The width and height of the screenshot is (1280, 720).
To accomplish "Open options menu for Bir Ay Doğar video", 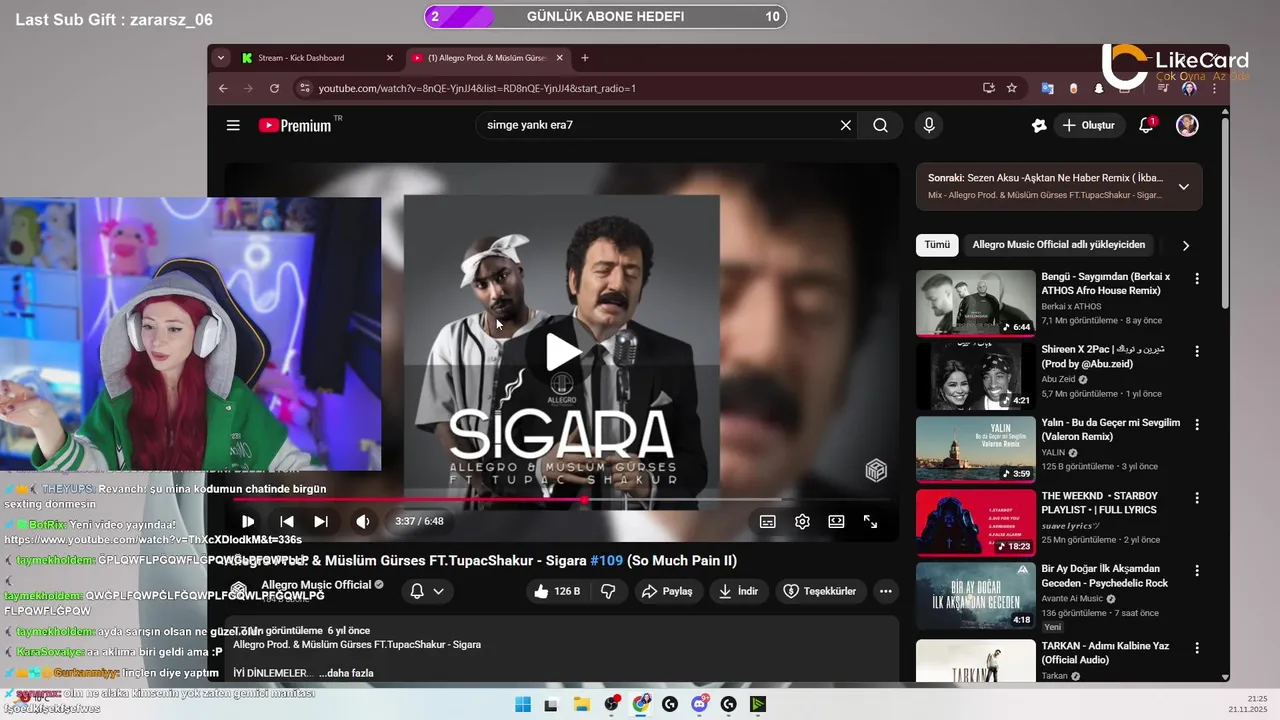I will click(x=1197, y=571).
